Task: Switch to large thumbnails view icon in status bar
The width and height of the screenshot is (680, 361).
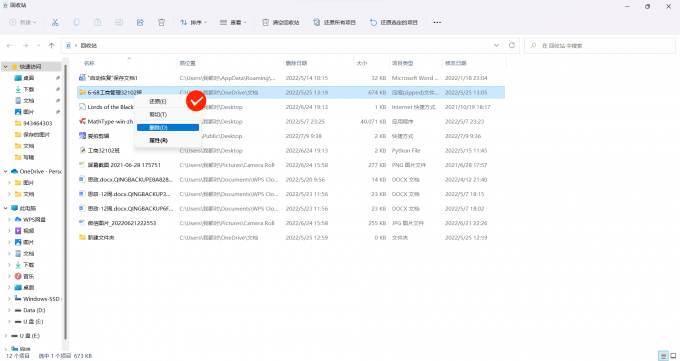Action: pos(673,356)
